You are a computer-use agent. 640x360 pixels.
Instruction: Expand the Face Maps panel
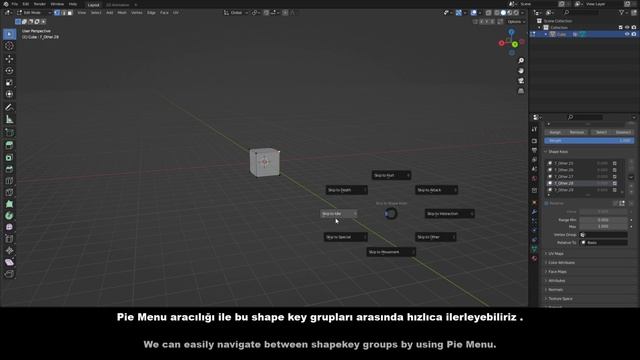point(557,271)
